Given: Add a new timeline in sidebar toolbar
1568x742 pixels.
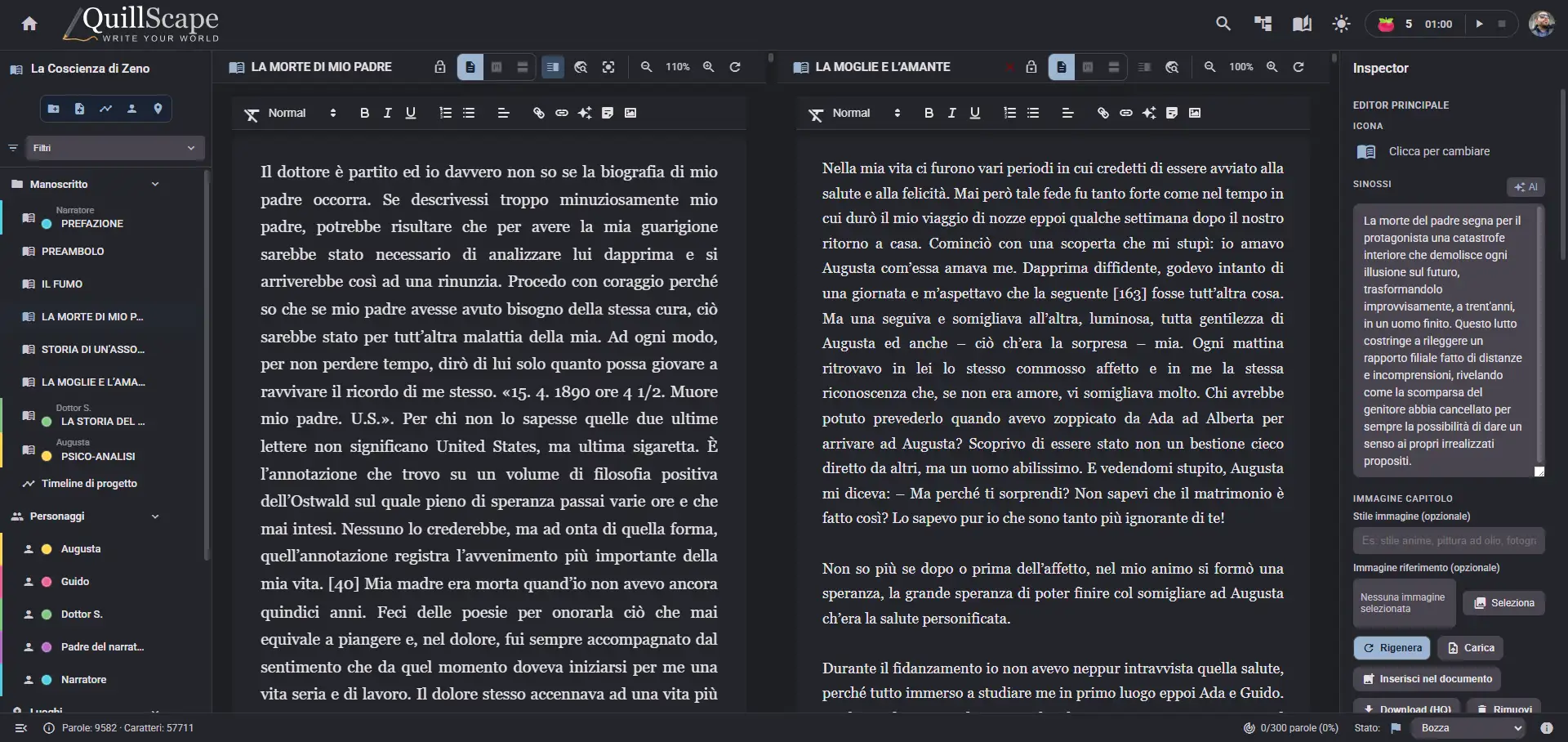Looking at the screenshot, I should (x=105, y=109).
